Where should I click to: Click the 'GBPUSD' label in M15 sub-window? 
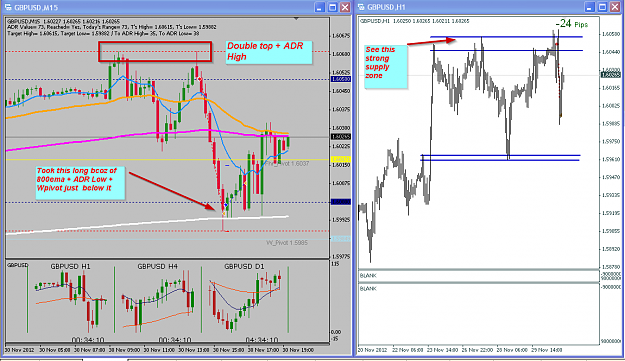click(18, 265)
